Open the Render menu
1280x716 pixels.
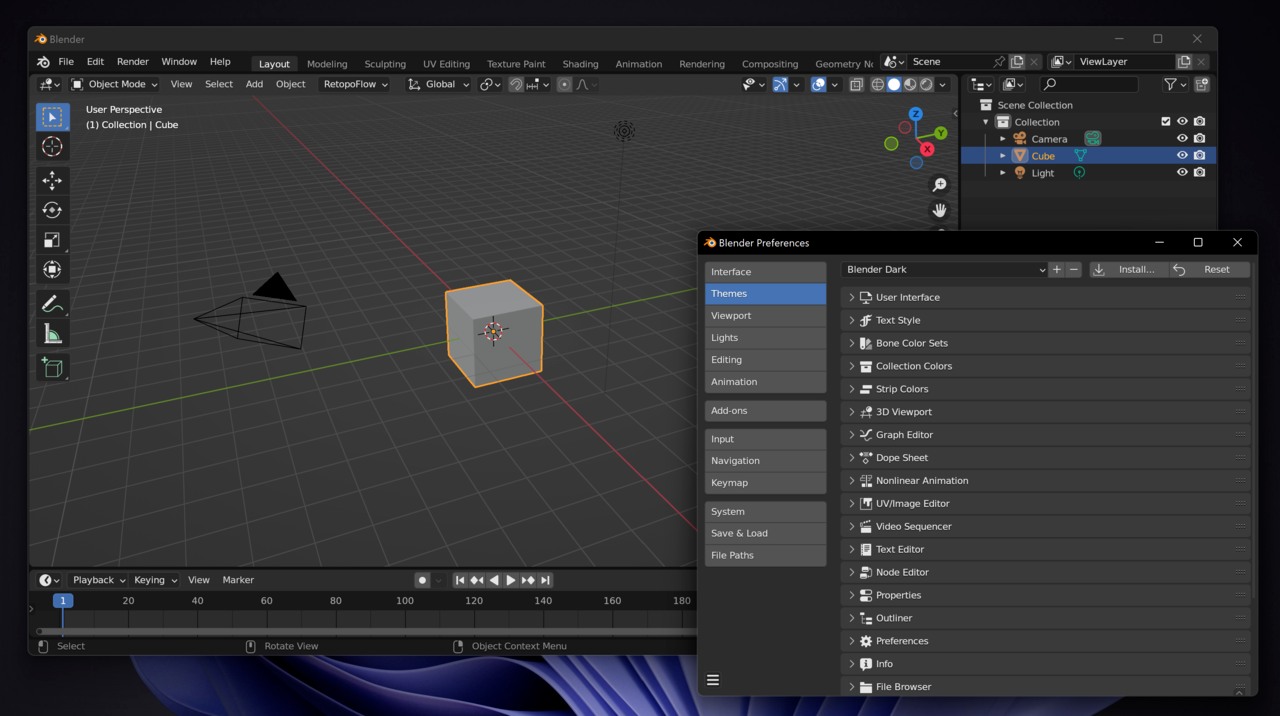tap(132, 61)
